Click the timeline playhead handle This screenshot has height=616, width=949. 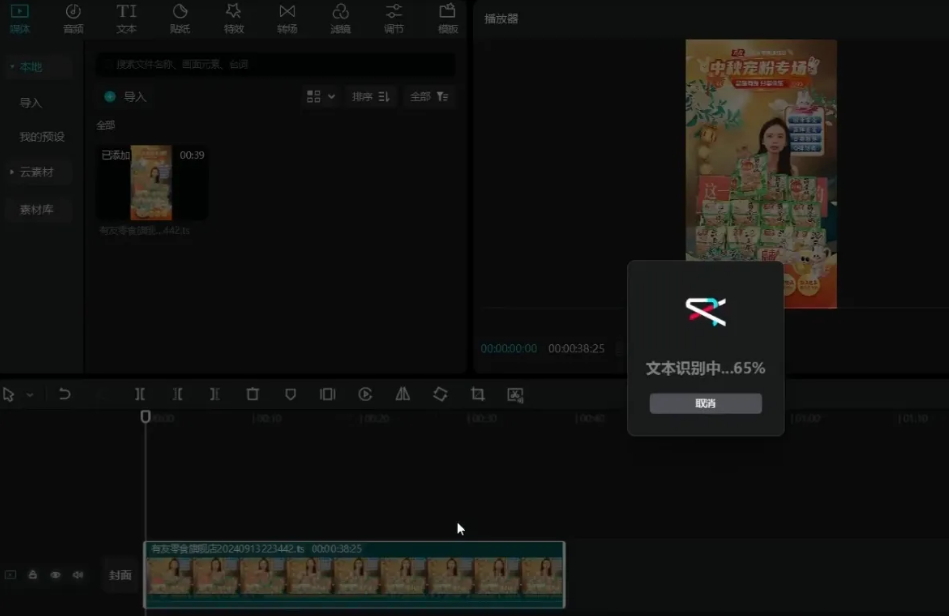click(145, 416)
